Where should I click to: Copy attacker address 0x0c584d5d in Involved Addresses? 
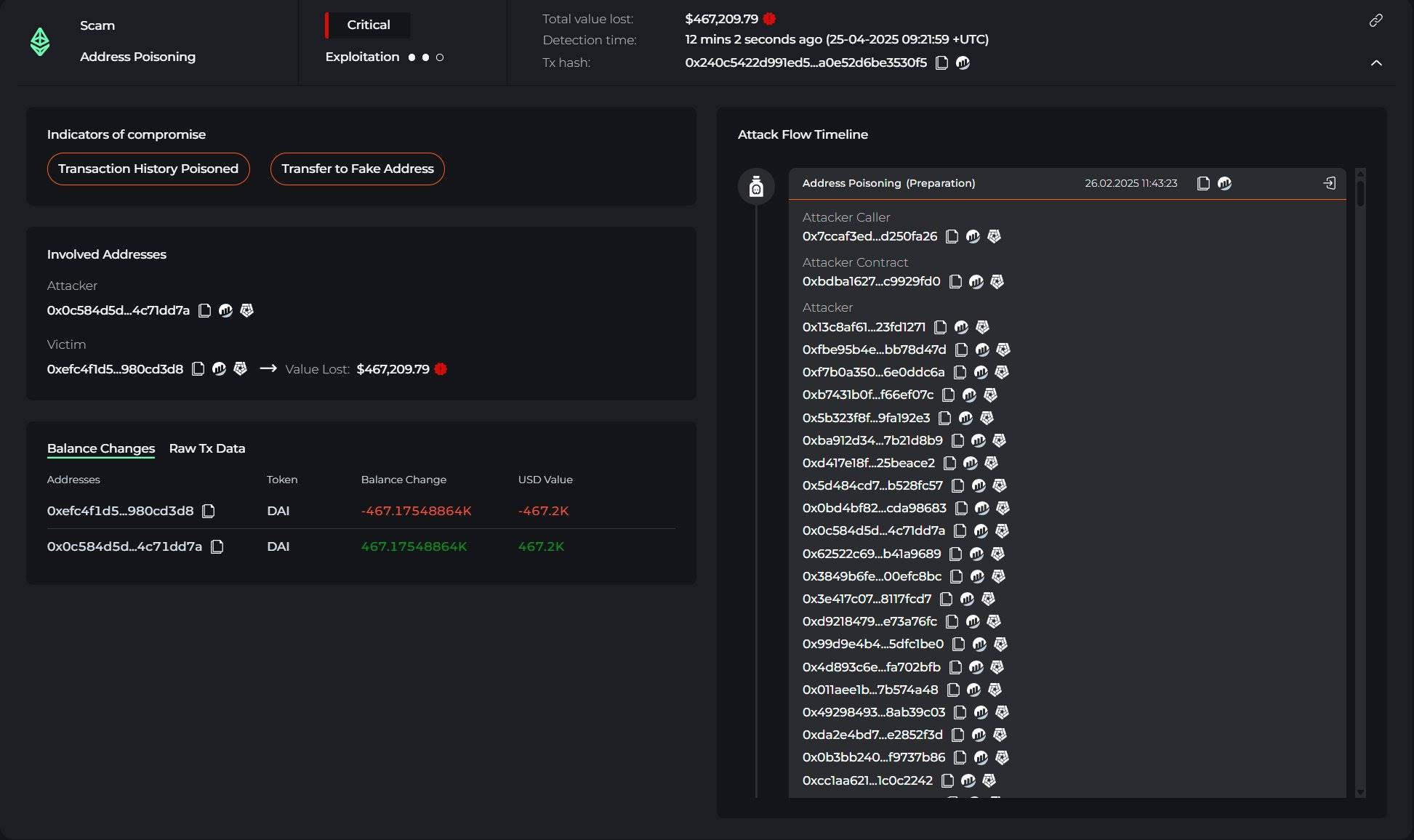tap(204, 310)
